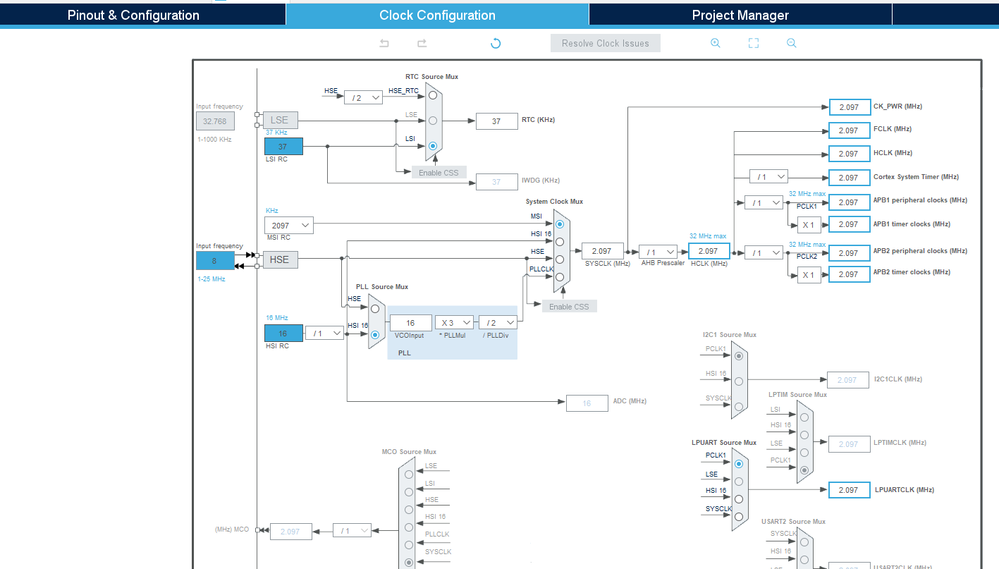Viewport: 999px width, 569px height.
Task: Redo the clock configuration change
Action: tap(422, 43)
